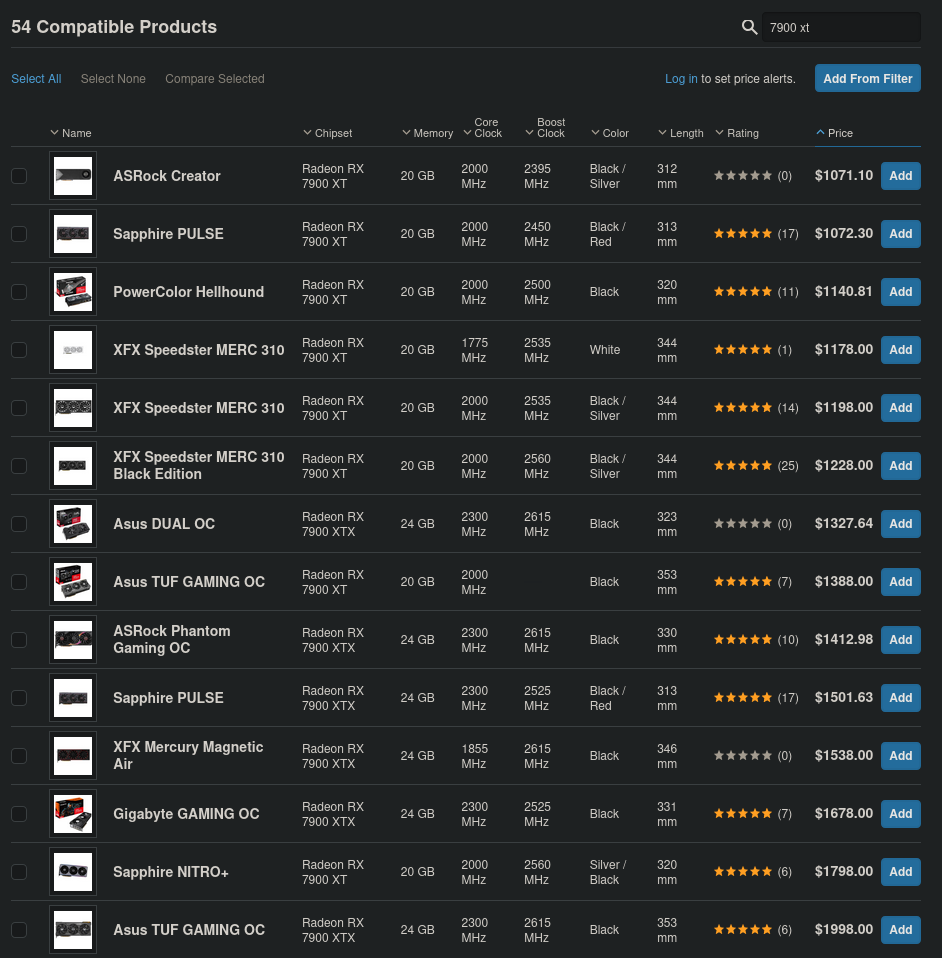Click 54 Compatible Products heading
The width and height of the screenshot is (942, 958).
114,27
